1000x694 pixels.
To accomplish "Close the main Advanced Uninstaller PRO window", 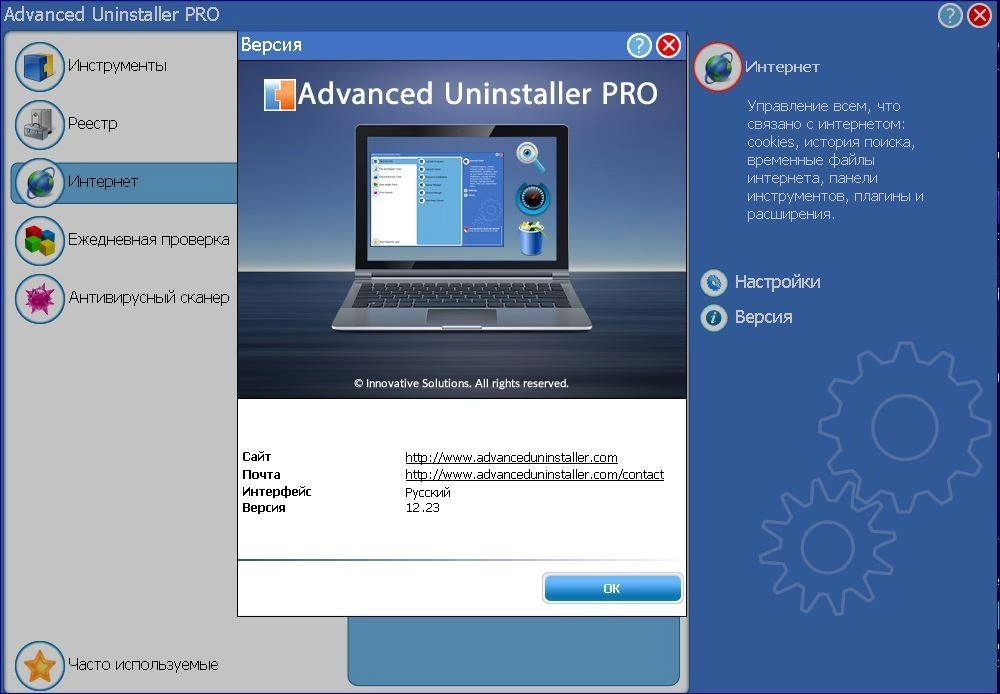I will coord(980,15).
